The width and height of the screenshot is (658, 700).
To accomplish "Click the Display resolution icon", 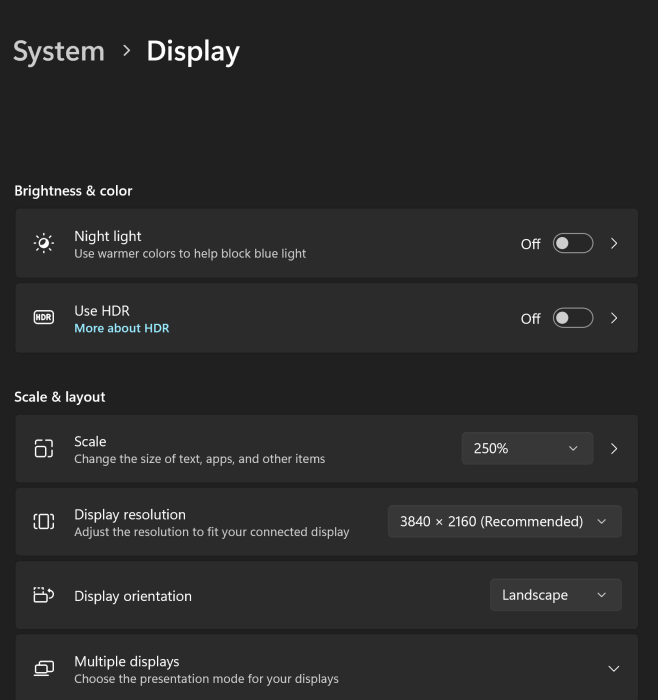I will click(x=44, y=521).
